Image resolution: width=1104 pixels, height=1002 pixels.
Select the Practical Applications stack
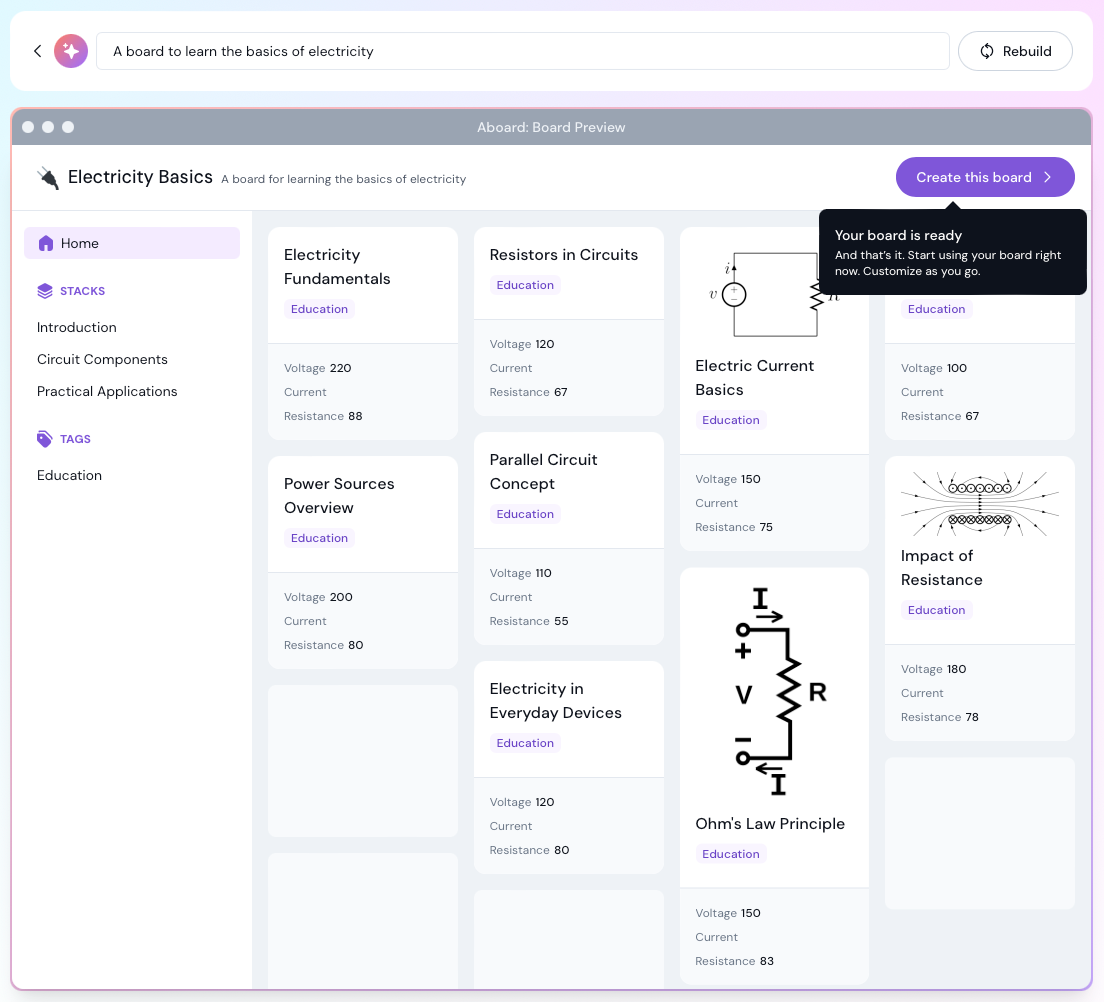107,391
